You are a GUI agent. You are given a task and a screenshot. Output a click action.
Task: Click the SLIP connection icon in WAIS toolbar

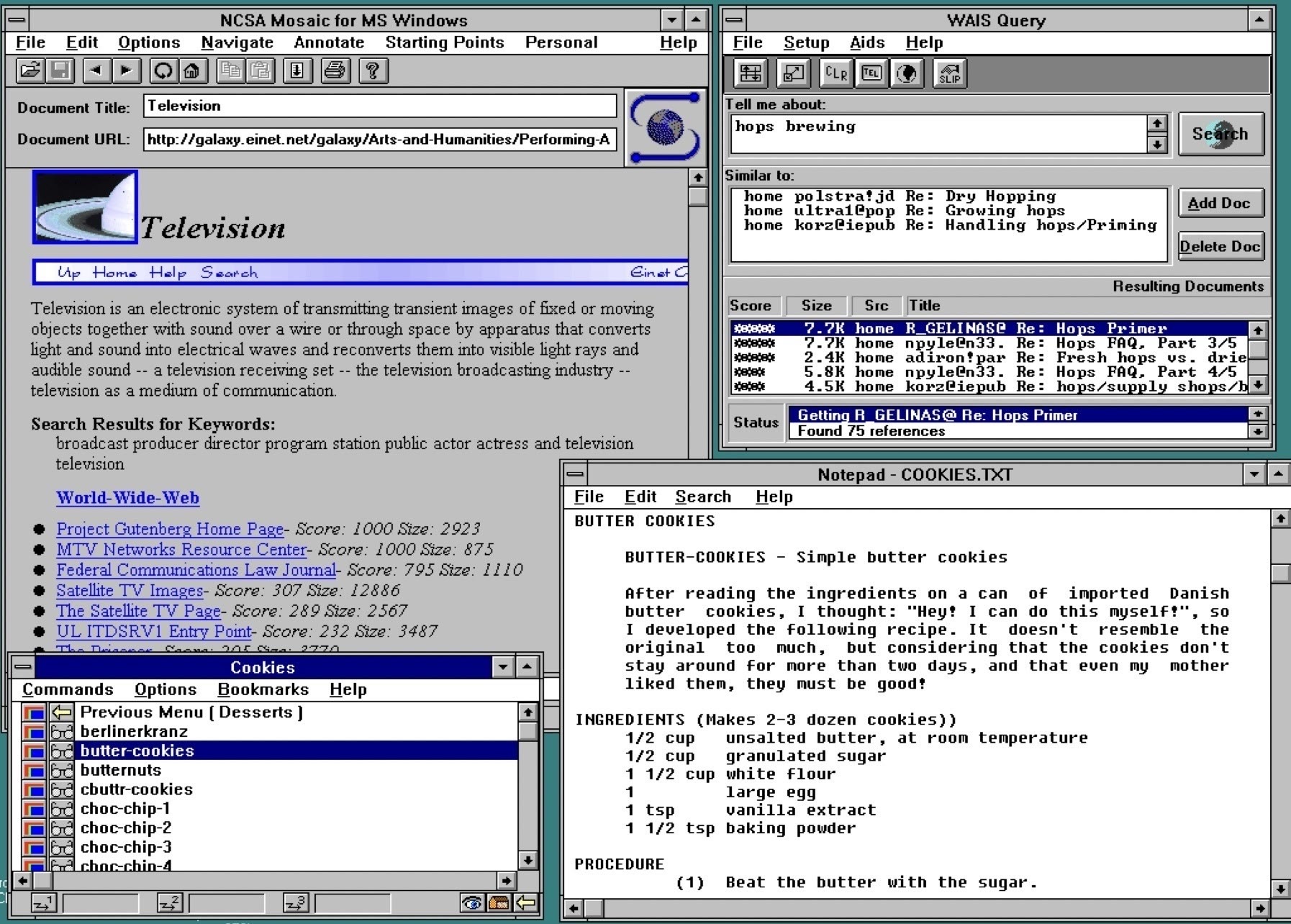coord(949,73)
